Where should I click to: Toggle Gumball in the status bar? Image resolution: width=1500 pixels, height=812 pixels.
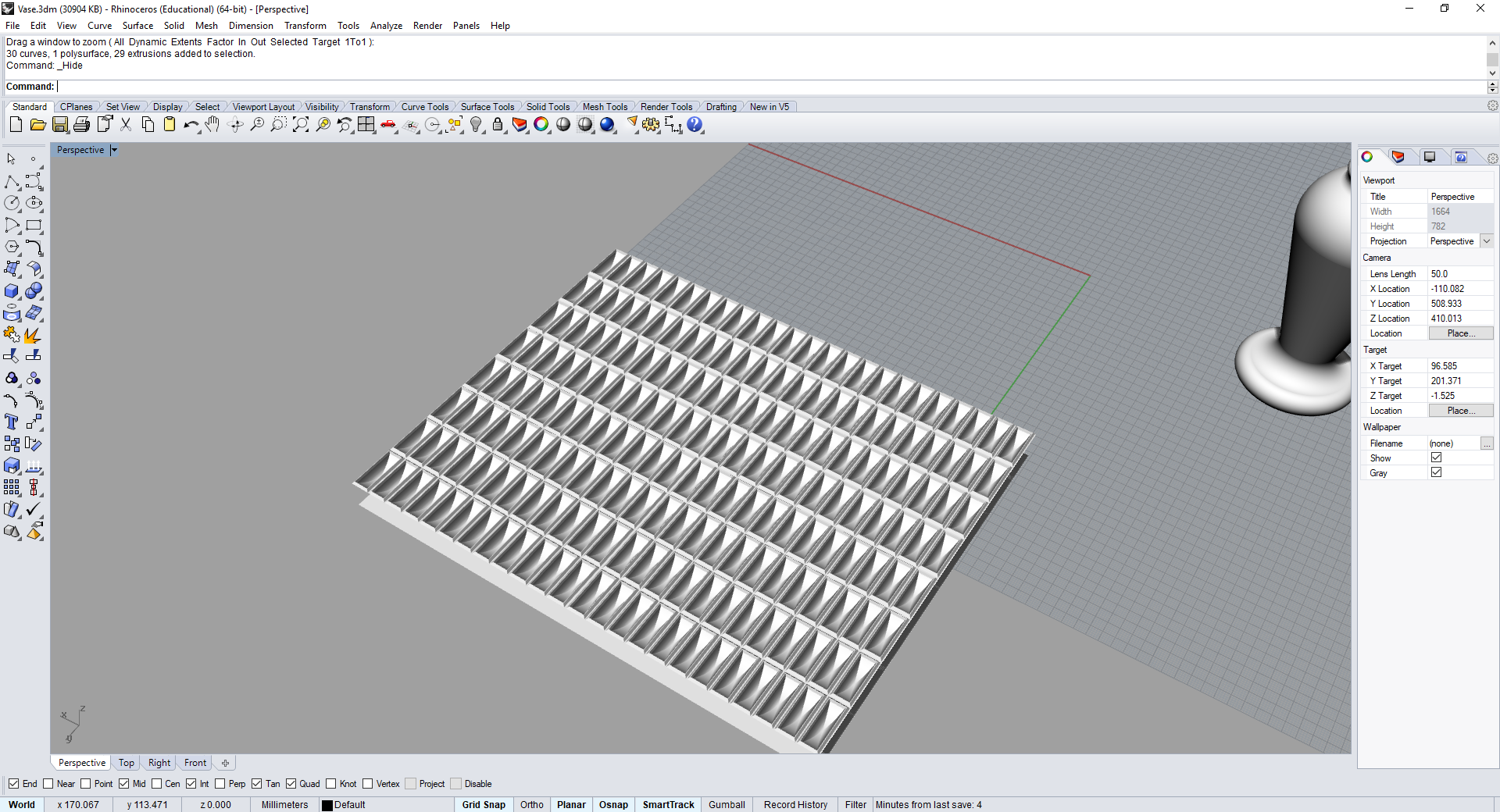click(x=727, y=805)
